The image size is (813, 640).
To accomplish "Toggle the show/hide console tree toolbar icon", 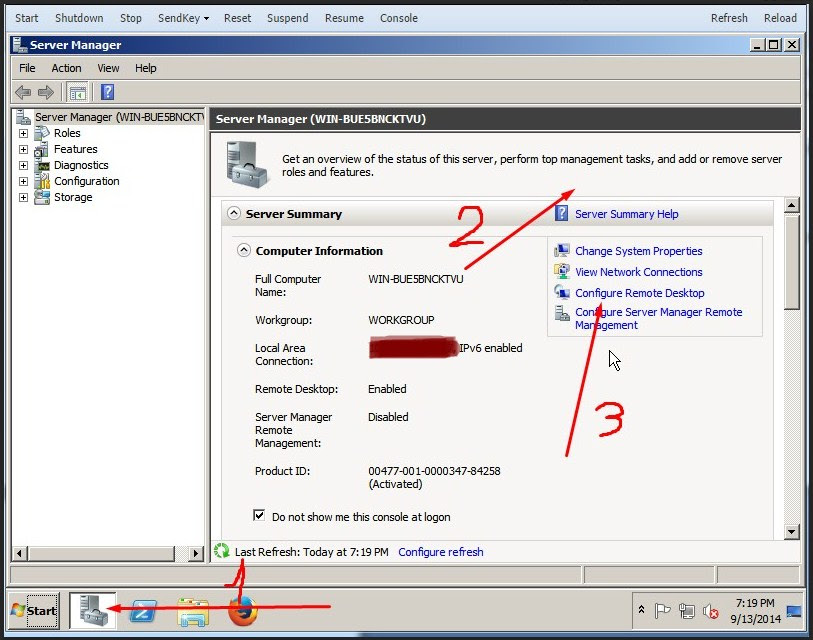I will [x=77, y=93].
